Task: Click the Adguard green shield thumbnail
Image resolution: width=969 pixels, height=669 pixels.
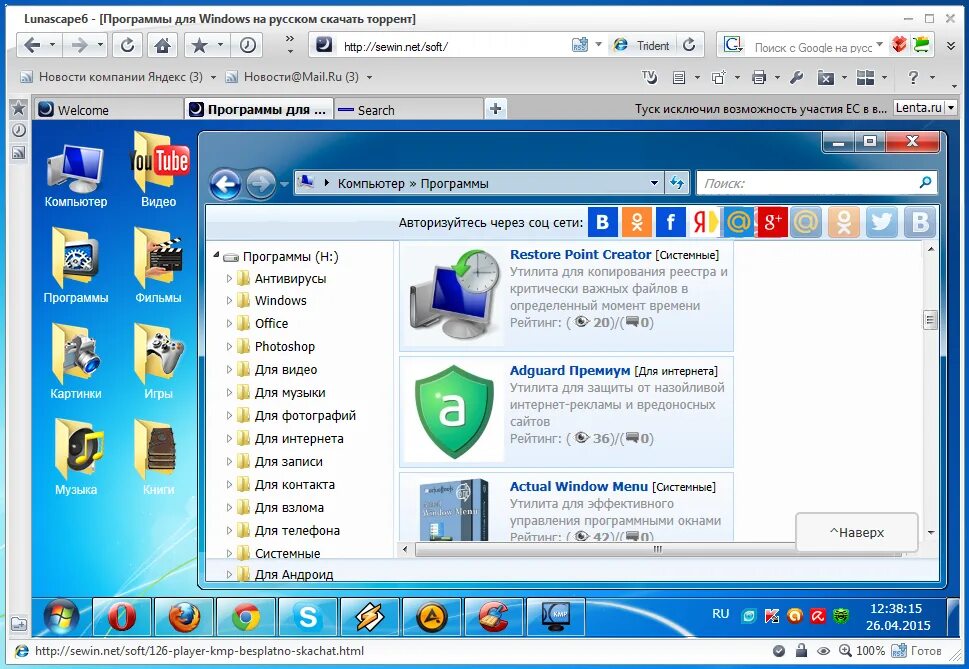Action: [454, 411]
